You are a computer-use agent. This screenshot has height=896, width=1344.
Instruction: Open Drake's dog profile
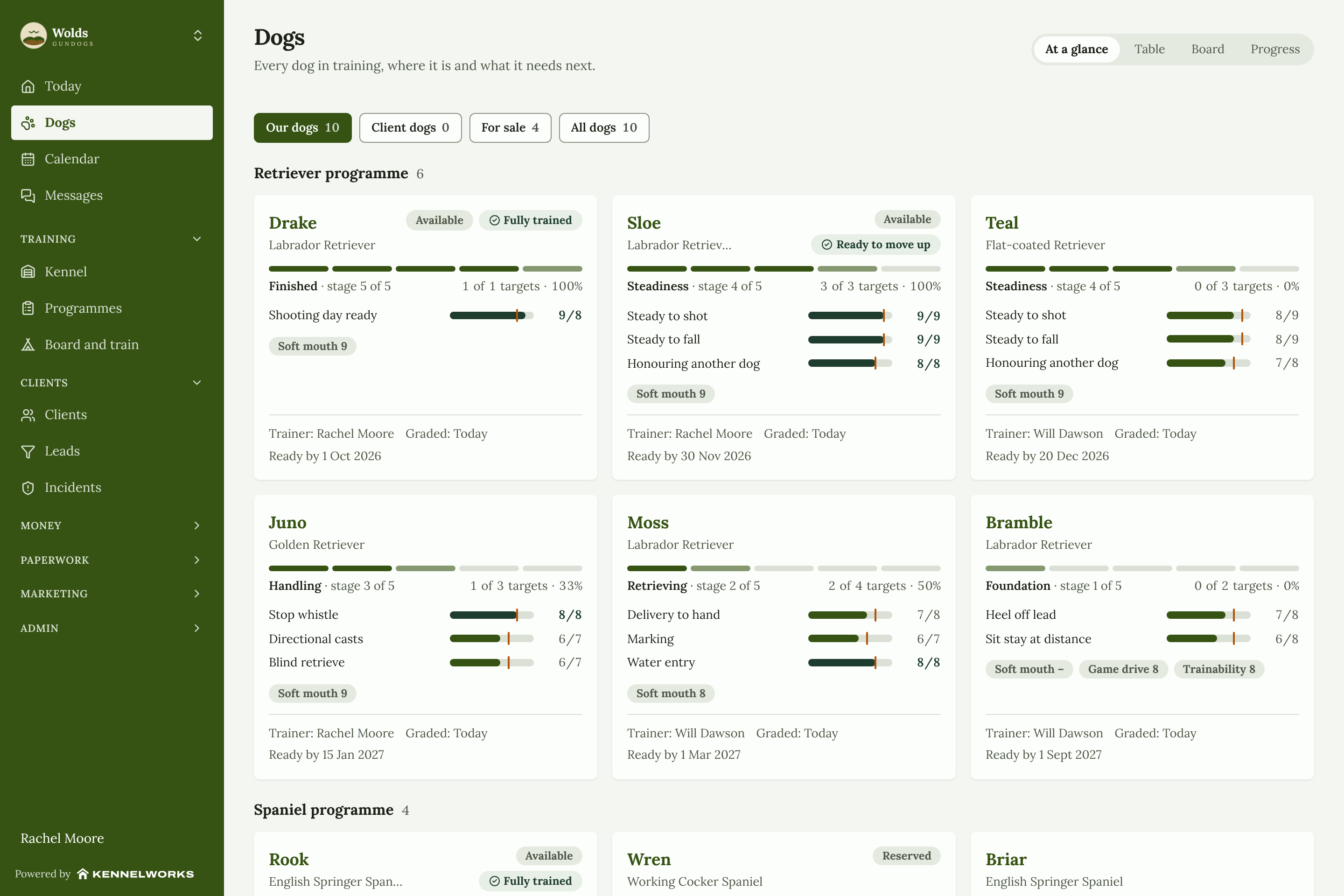pyautogui.click(x=293, y=223)
